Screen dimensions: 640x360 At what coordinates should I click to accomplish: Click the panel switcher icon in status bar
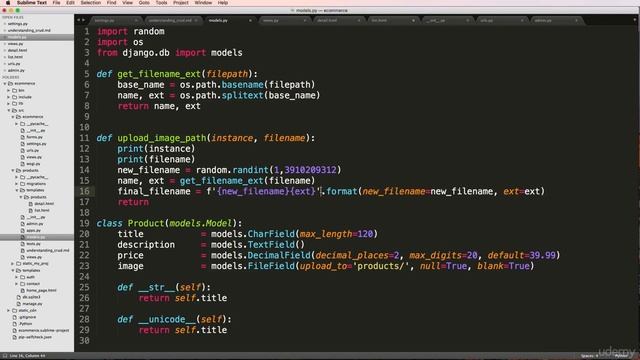[5, 356]
